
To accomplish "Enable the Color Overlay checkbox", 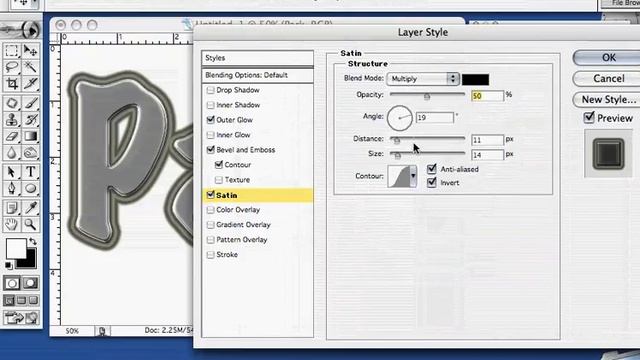I will pos(211,210).
